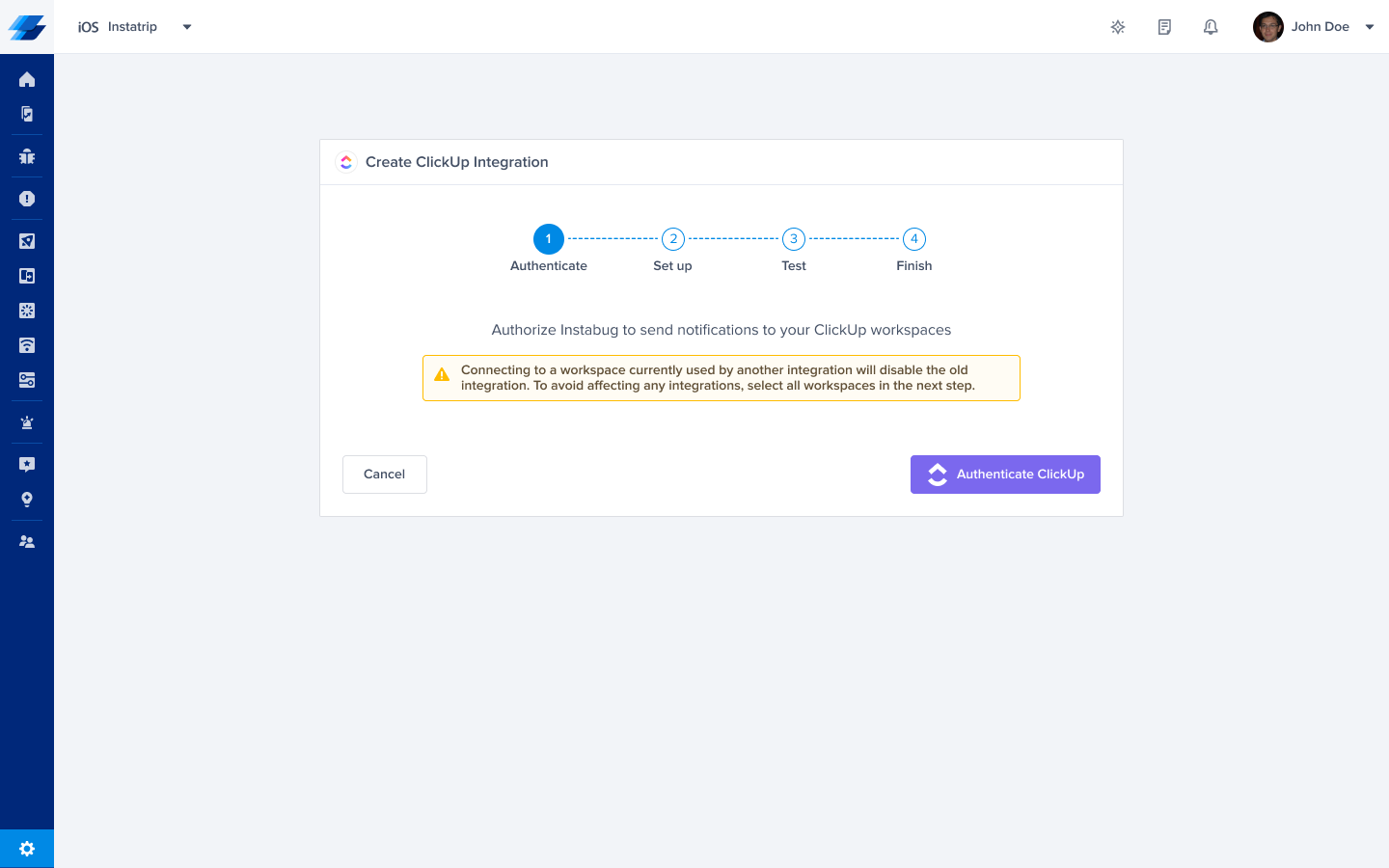
Task: Click the John Doe name in the header
Action: pyautogui.click(x=1321, y=27)
